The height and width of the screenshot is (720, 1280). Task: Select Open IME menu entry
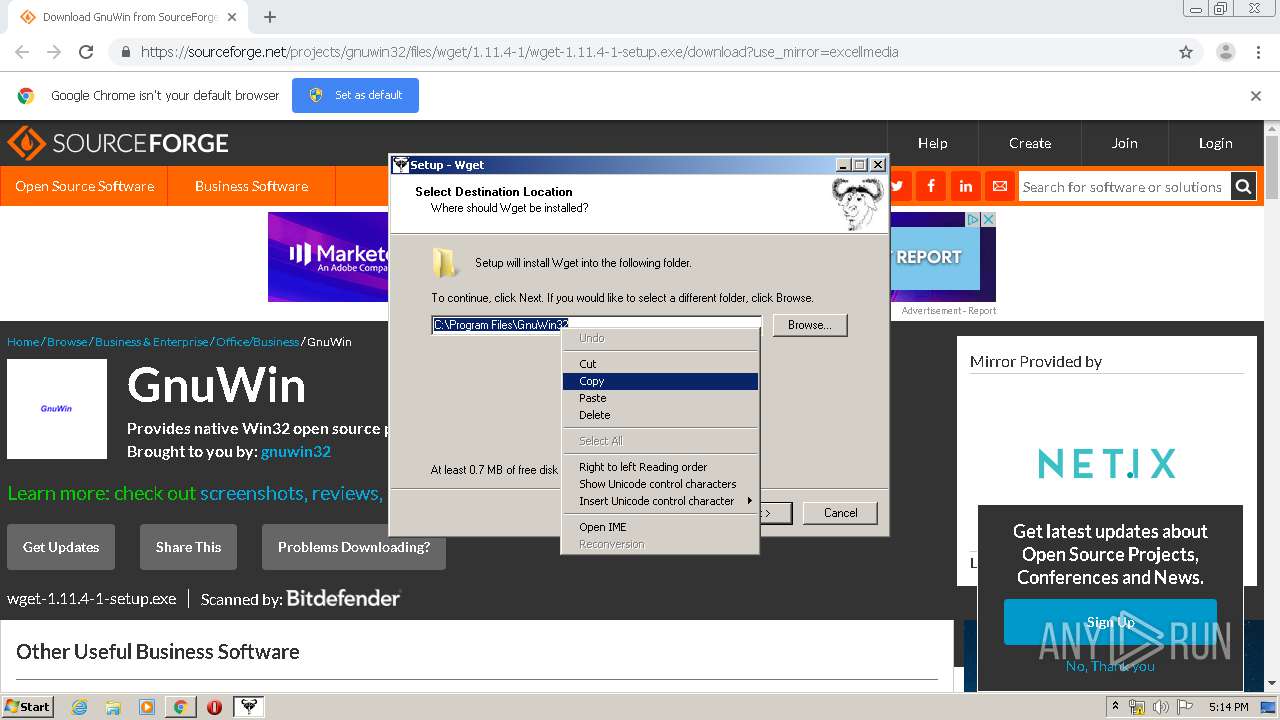[660, 527]
